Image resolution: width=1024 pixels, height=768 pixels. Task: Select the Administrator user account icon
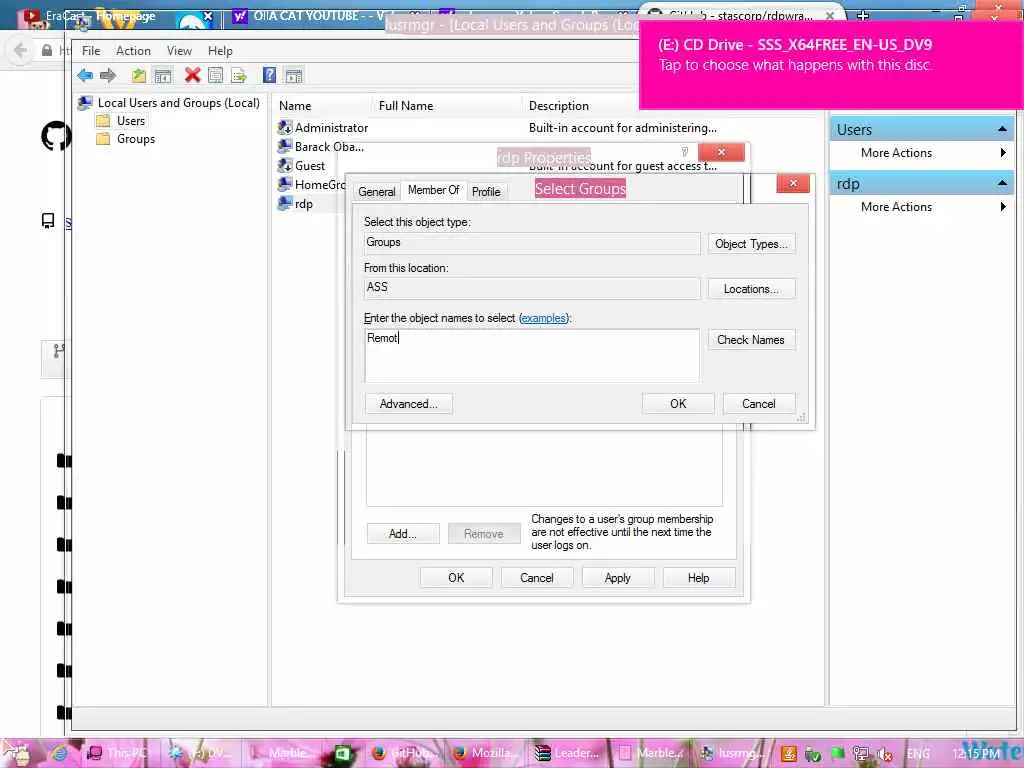[x=285, y=127]
